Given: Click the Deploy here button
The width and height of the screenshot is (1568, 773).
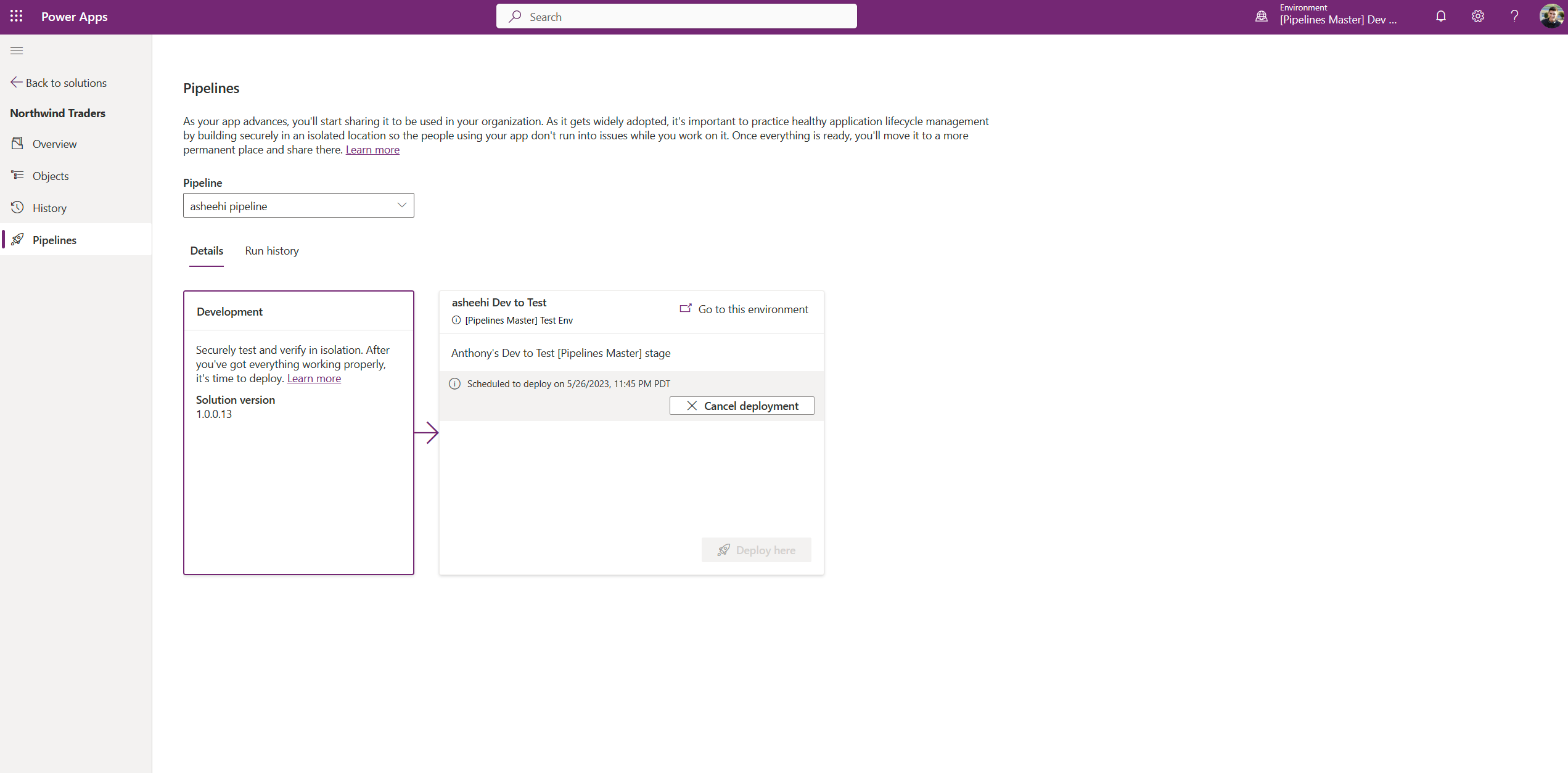Looking at the screenshot, I should [x=756, y=550].
